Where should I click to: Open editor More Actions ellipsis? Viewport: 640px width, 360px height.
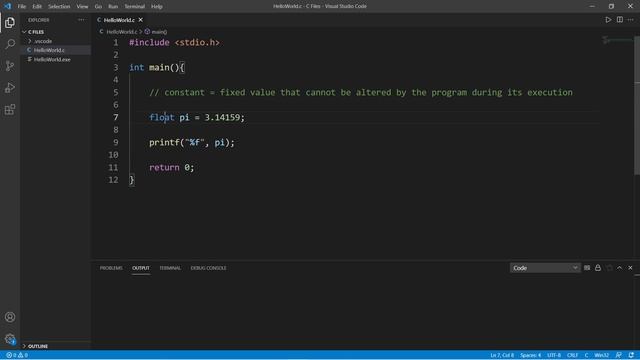(x=631, y=20)
